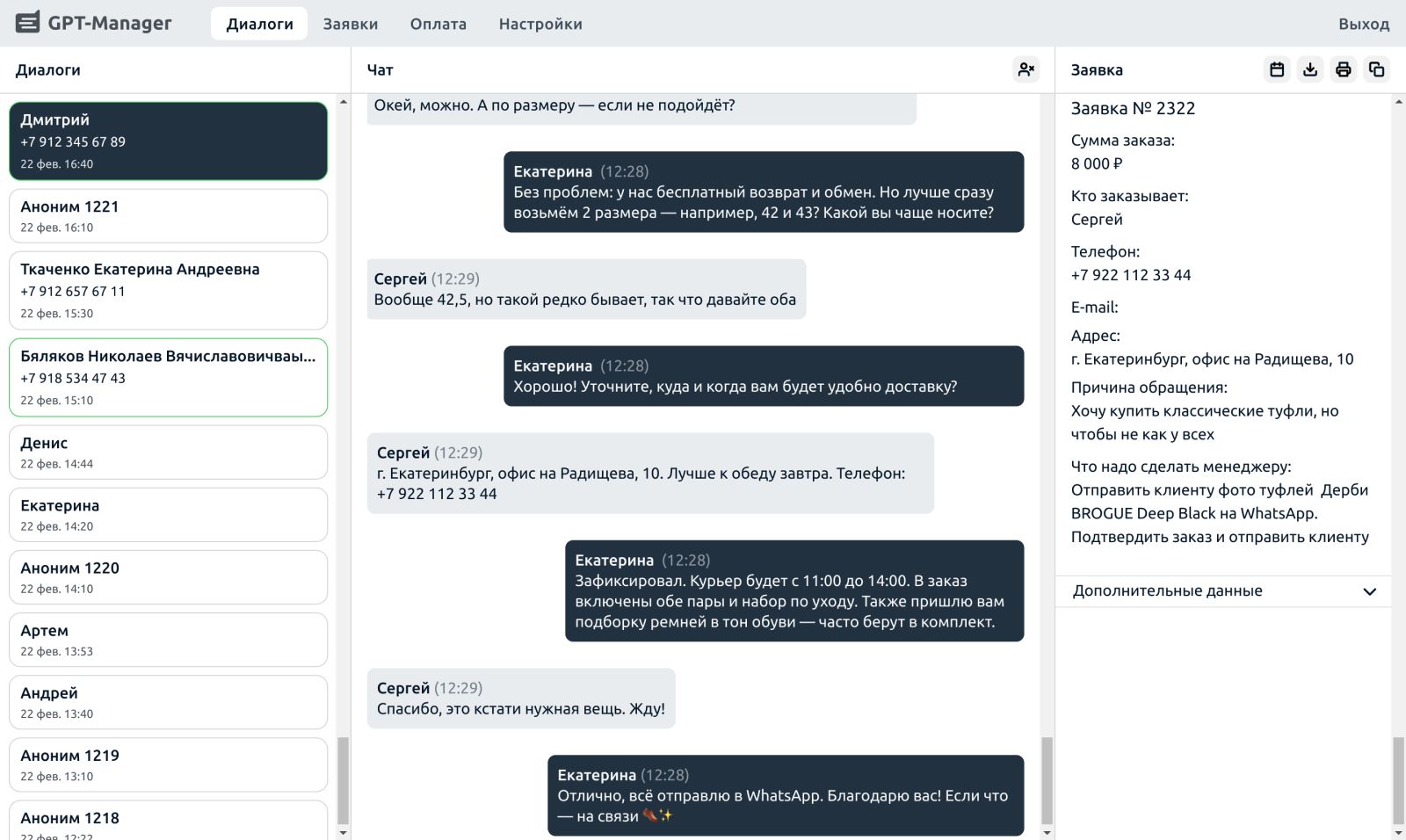This screenshot has width=1406, height=840.
Task: Open the Денис dialog from the list
Action: [168, 452]
